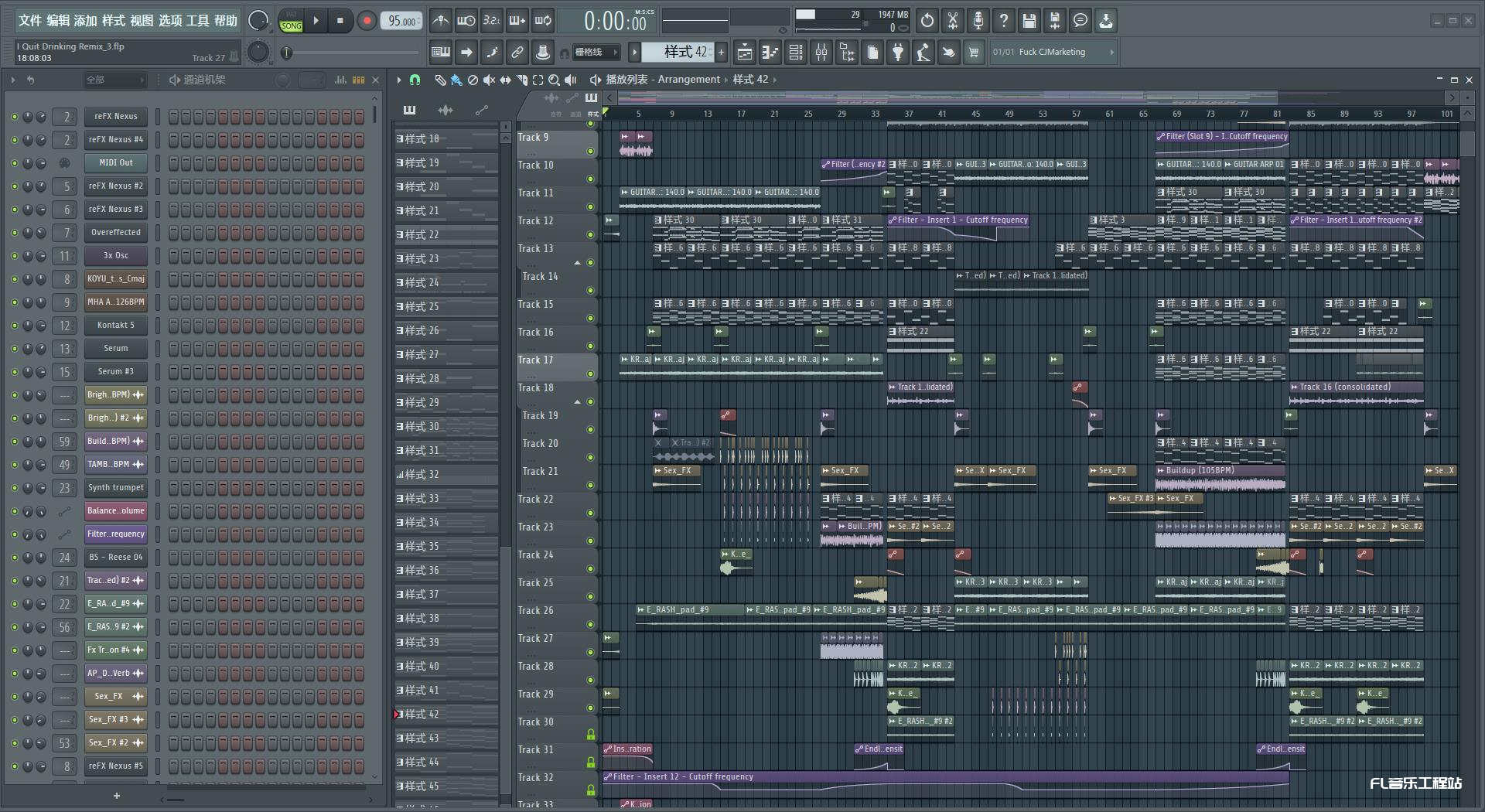This screenshot has width=1485, height=812.
Task: Open the 添加 menu
Action: pos(85,21)
